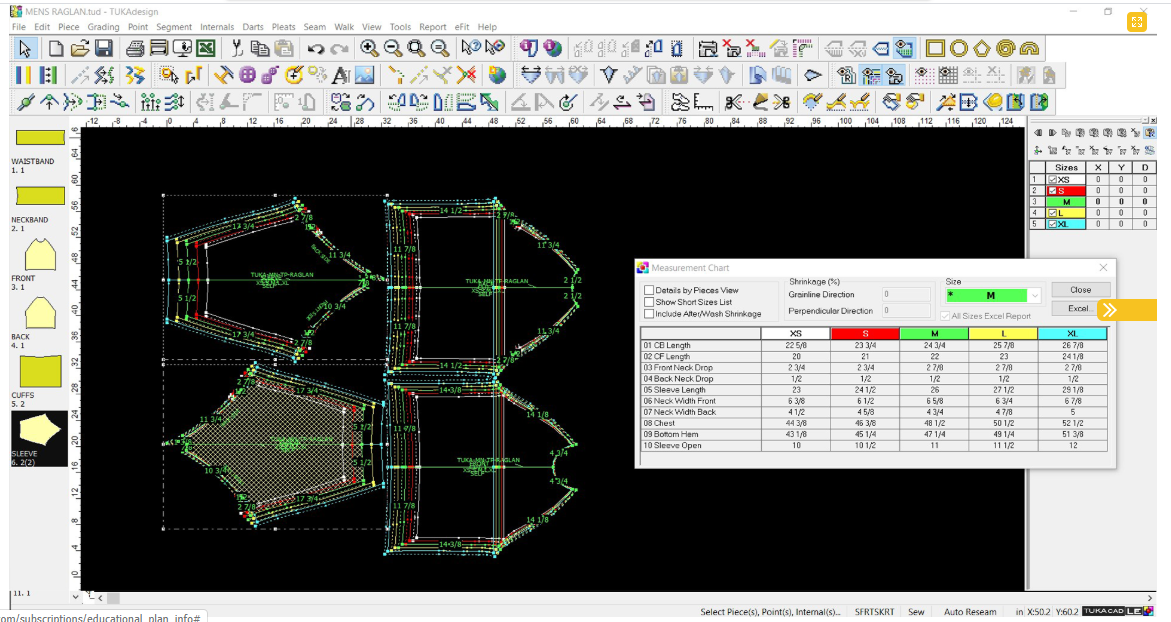Image resolution: width=1171 pixels, height=622 pixels.
Task: Enable Details by Pieces View checkbox
Action: point(649,290)
